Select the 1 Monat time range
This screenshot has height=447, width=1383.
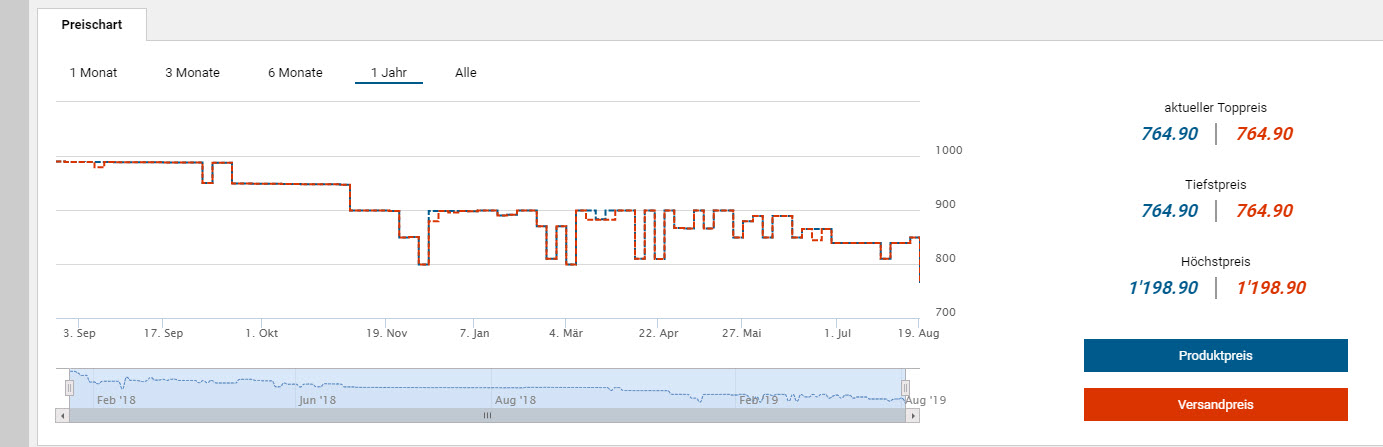(x=93, y=73)
